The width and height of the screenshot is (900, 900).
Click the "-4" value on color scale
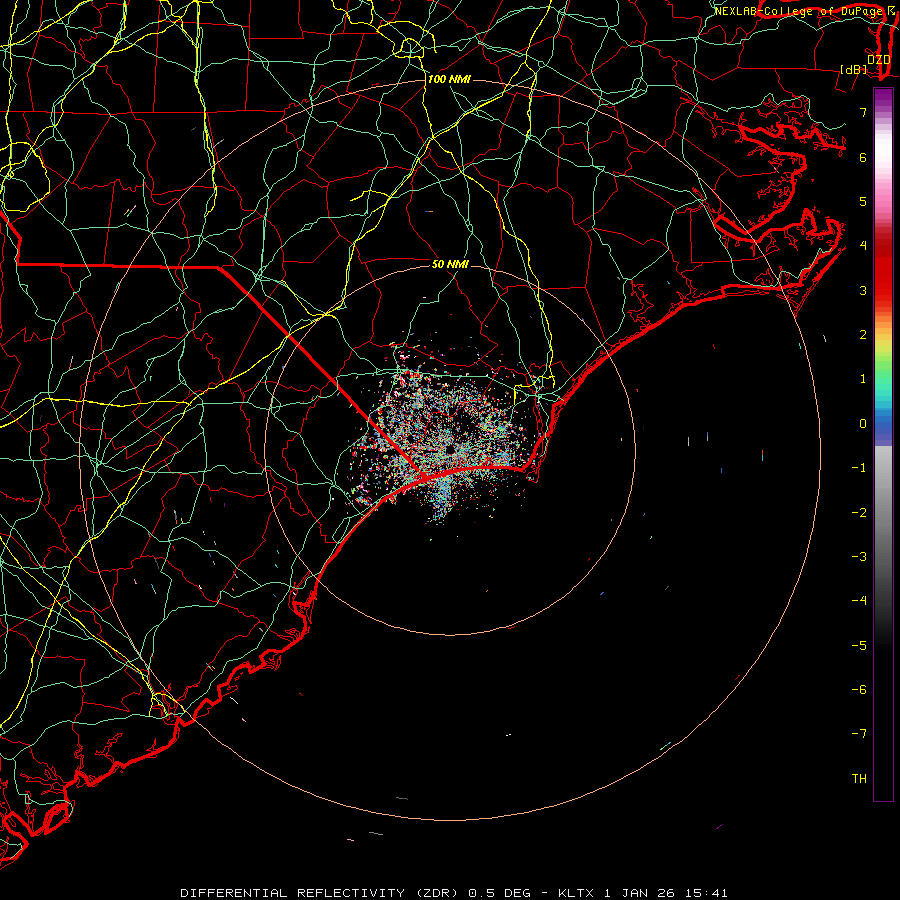[x=859, y=601]
